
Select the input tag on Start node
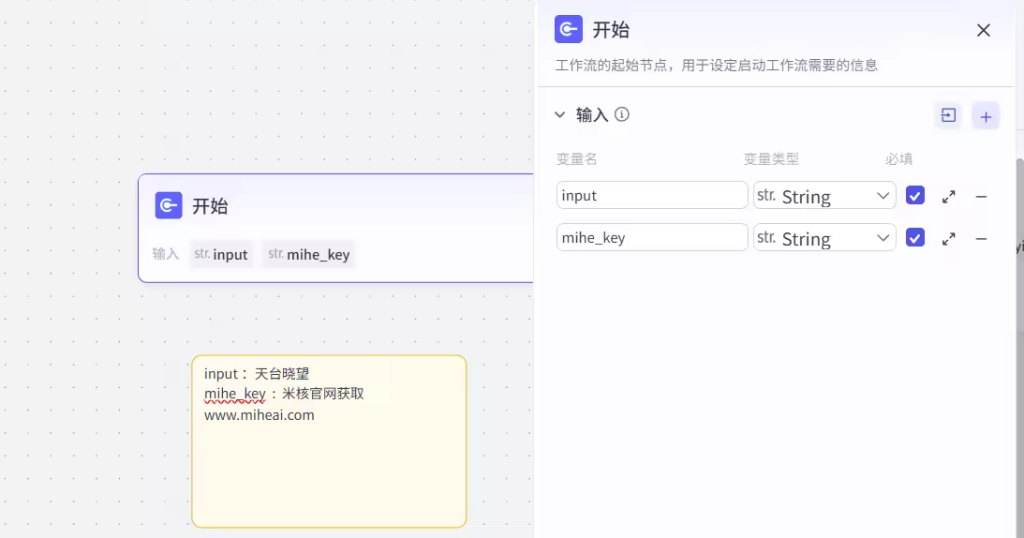click(221, 254)
